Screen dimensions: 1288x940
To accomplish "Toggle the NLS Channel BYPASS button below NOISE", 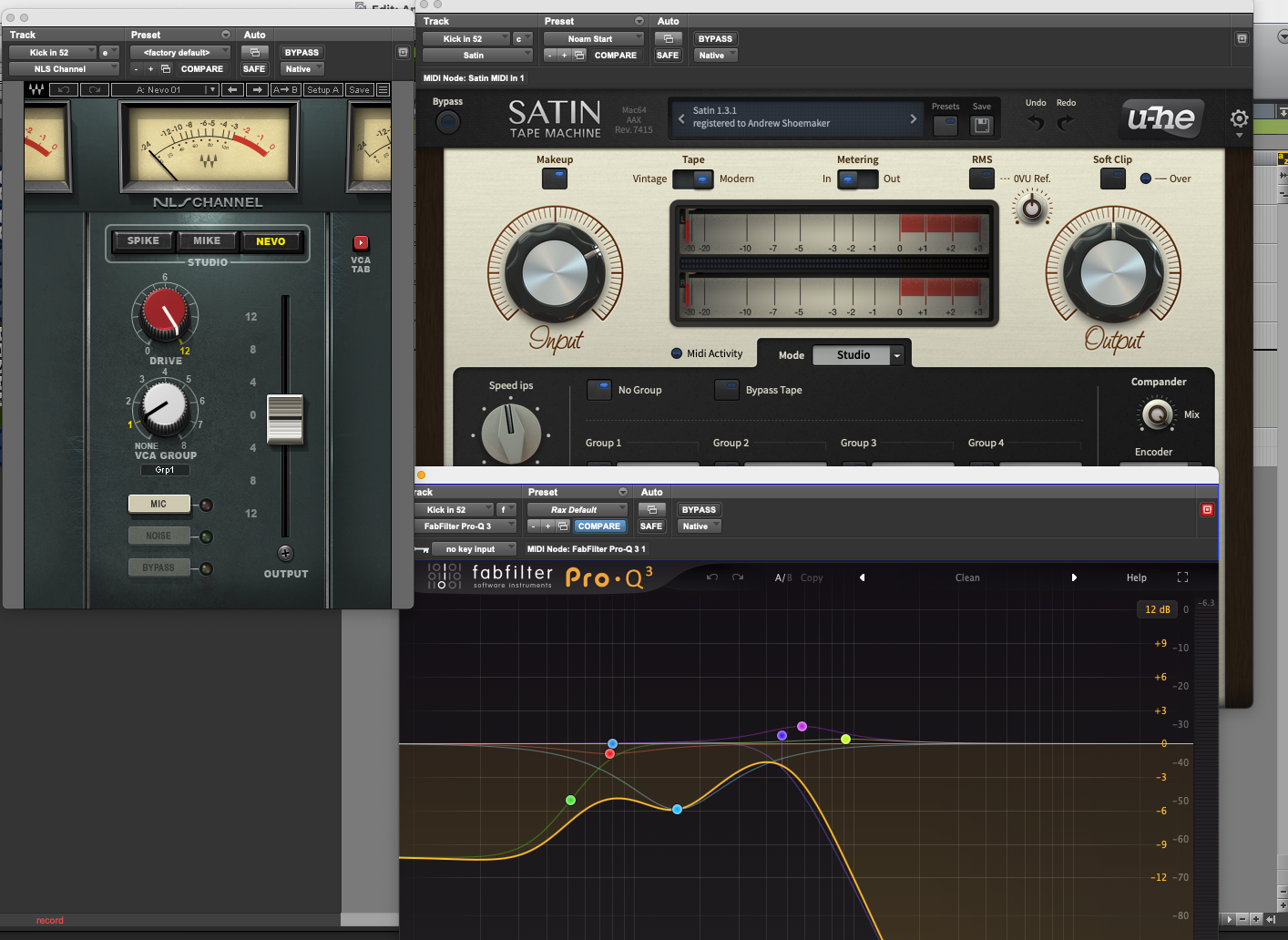I will point(158,567).
